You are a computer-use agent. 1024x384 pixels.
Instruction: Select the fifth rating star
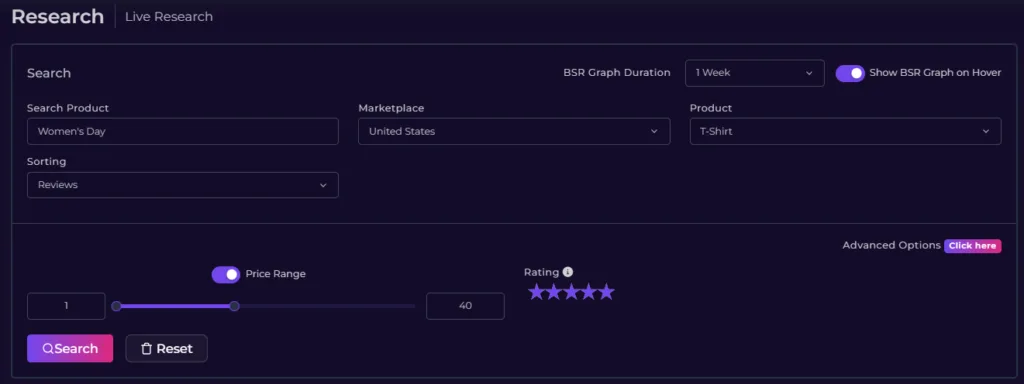pos(607,292)
